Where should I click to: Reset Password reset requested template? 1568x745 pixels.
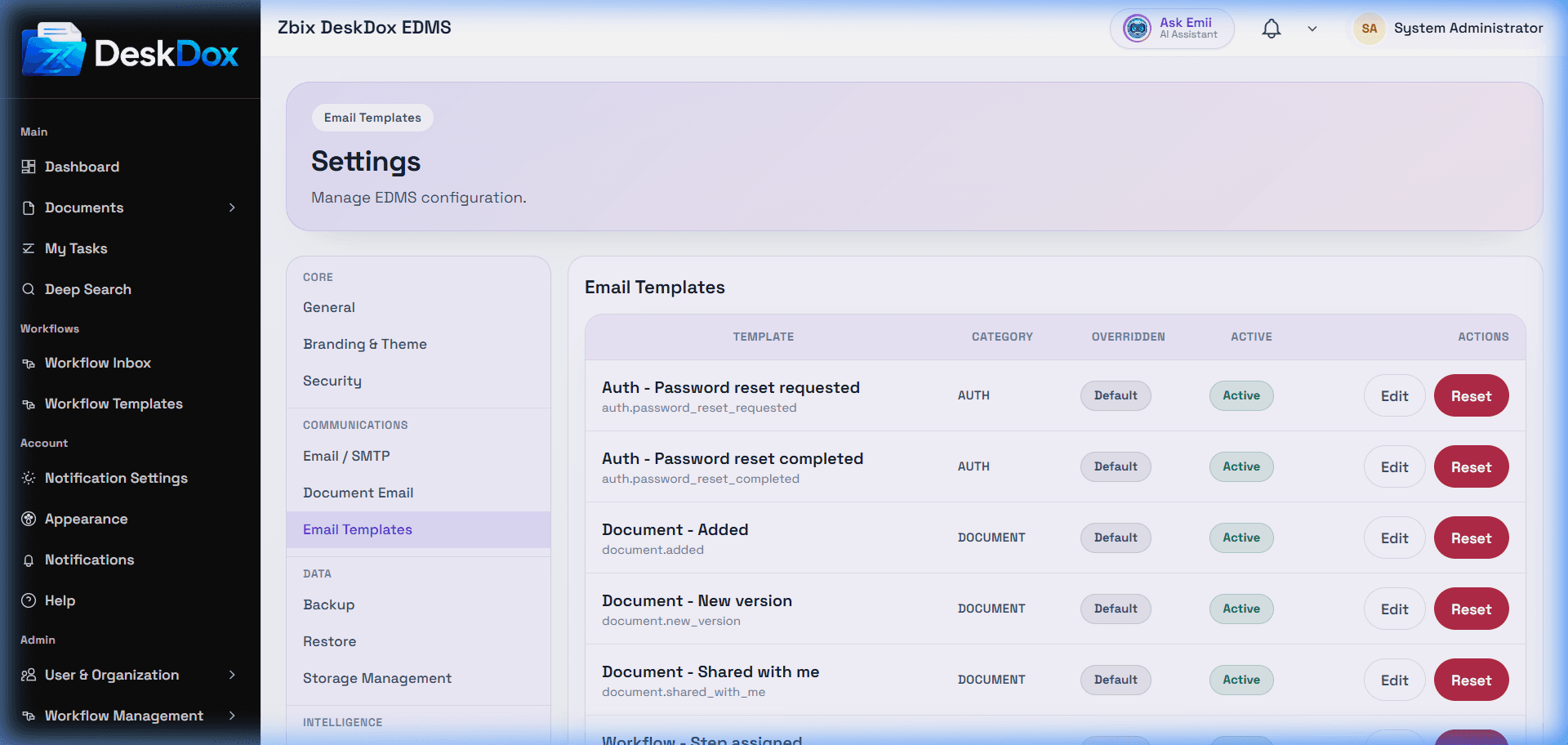coord(1471,395)
